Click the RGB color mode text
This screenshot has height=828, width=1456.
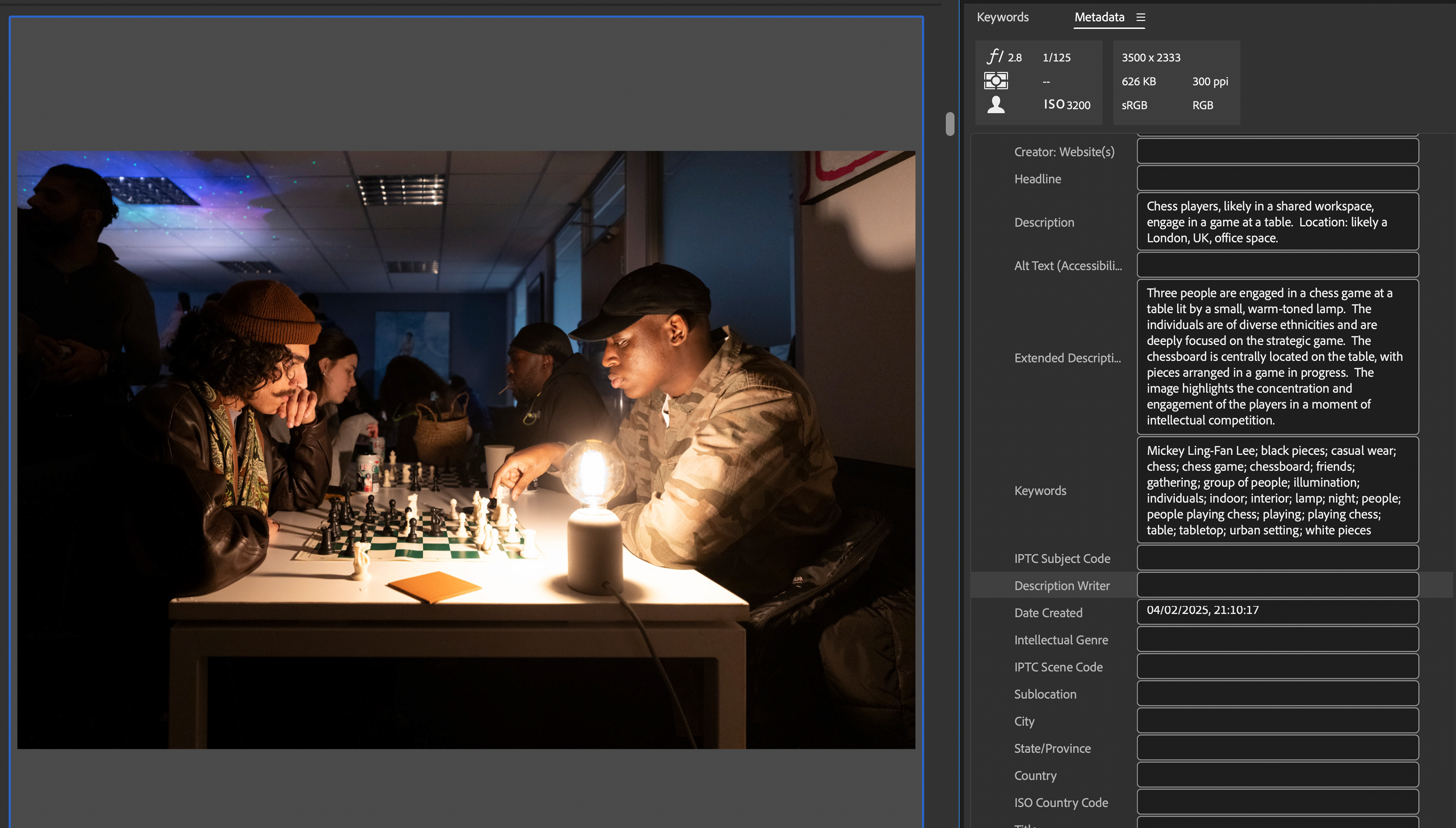pyautogui.click(x=1203, y=105)
